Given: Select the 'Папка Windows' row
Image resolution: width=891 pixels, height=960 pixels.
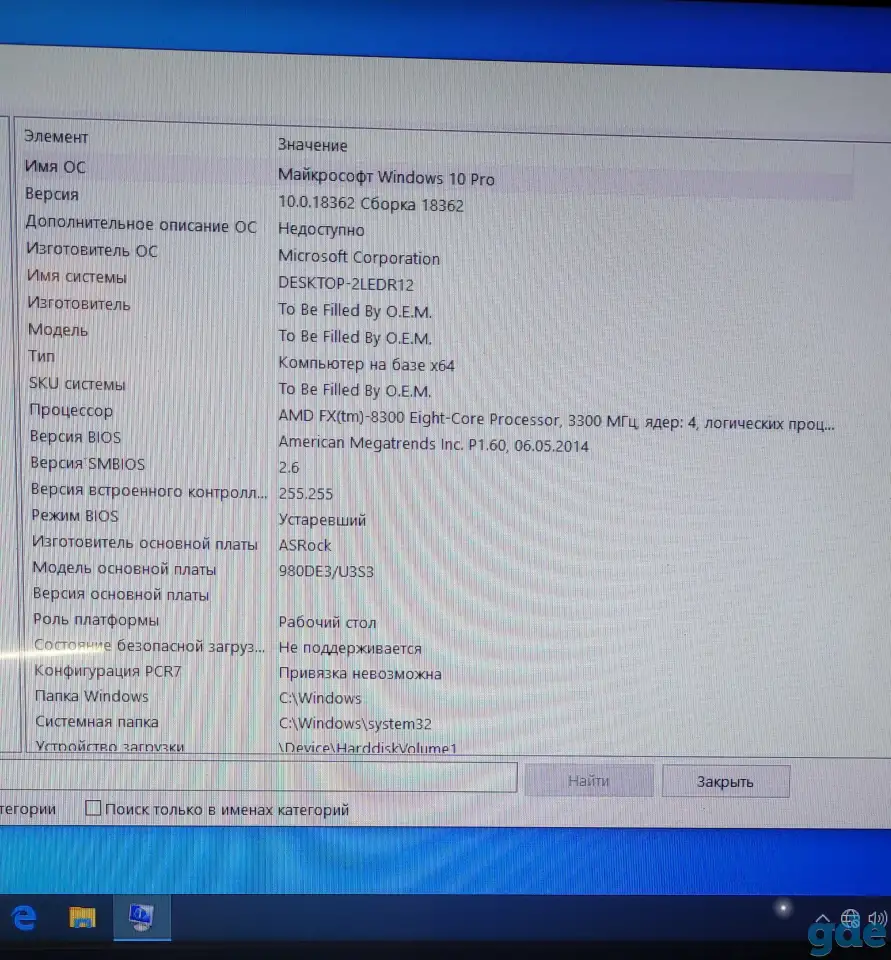Looking at the screenshot, I should pyautogui.click(x=92, y=696).
